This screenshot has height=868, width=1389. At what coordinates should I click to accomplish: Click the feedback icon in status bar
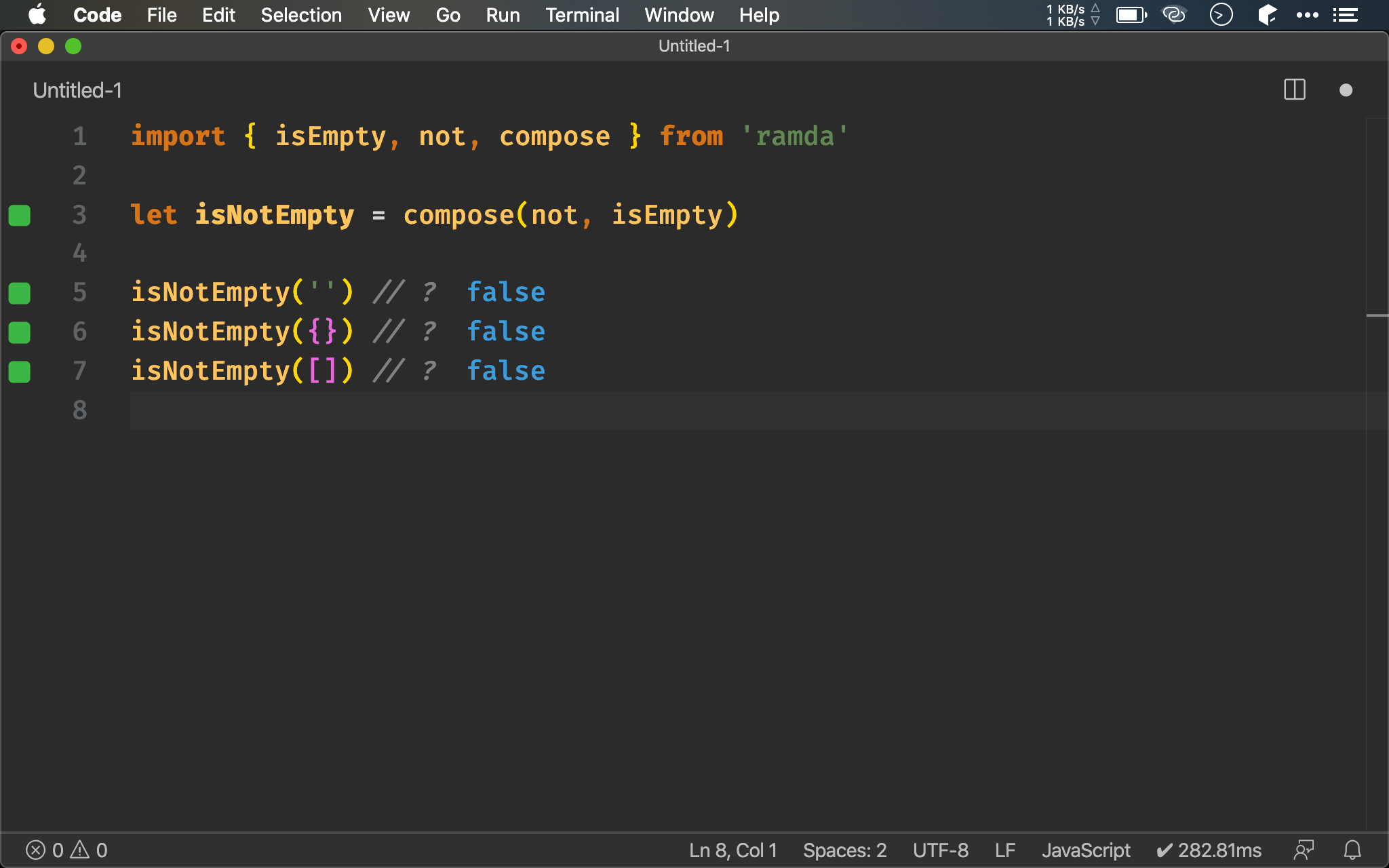pyautogui.click(x=1304, y=850)
